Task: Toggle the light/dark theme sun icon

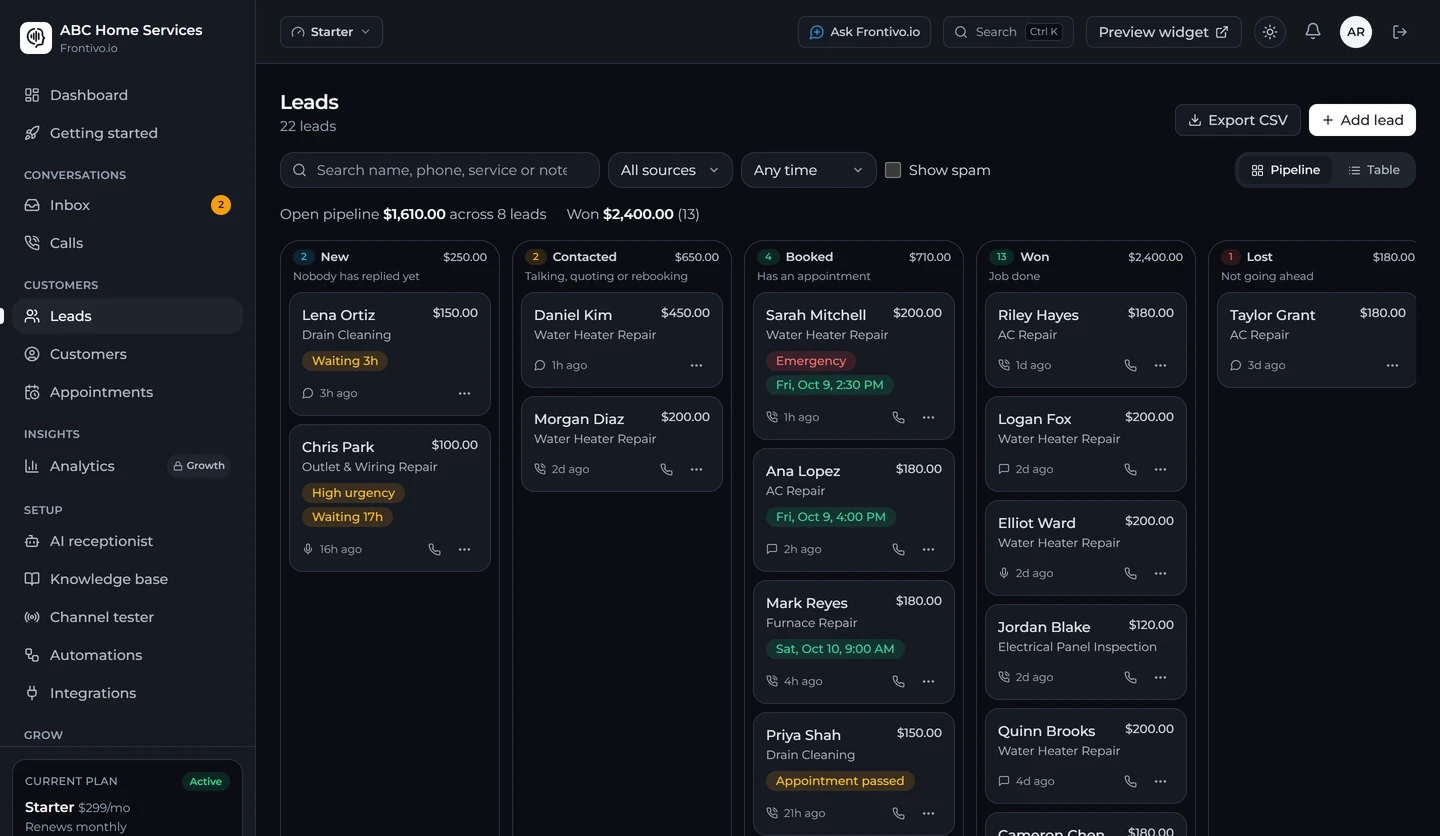Action: pos(1270,32)
